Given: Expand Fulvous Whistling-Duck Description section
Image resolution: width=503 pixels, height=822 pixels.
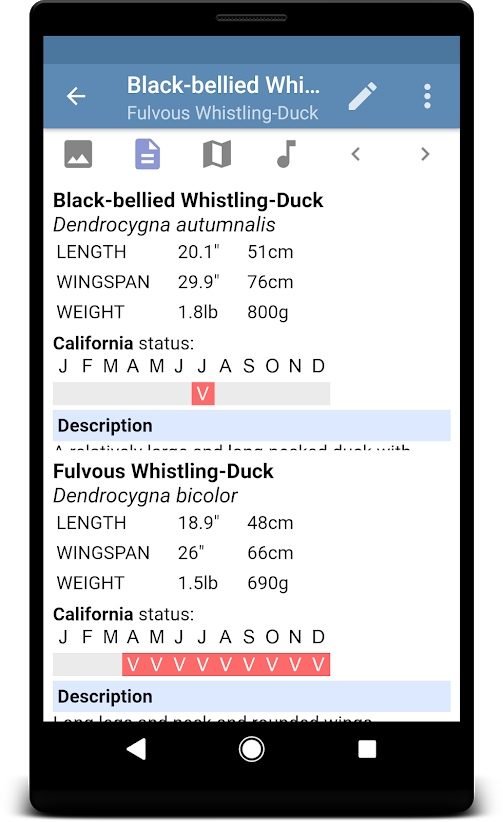Looking at the screenshot, I should pyautogui.click(x=252, y=696).
